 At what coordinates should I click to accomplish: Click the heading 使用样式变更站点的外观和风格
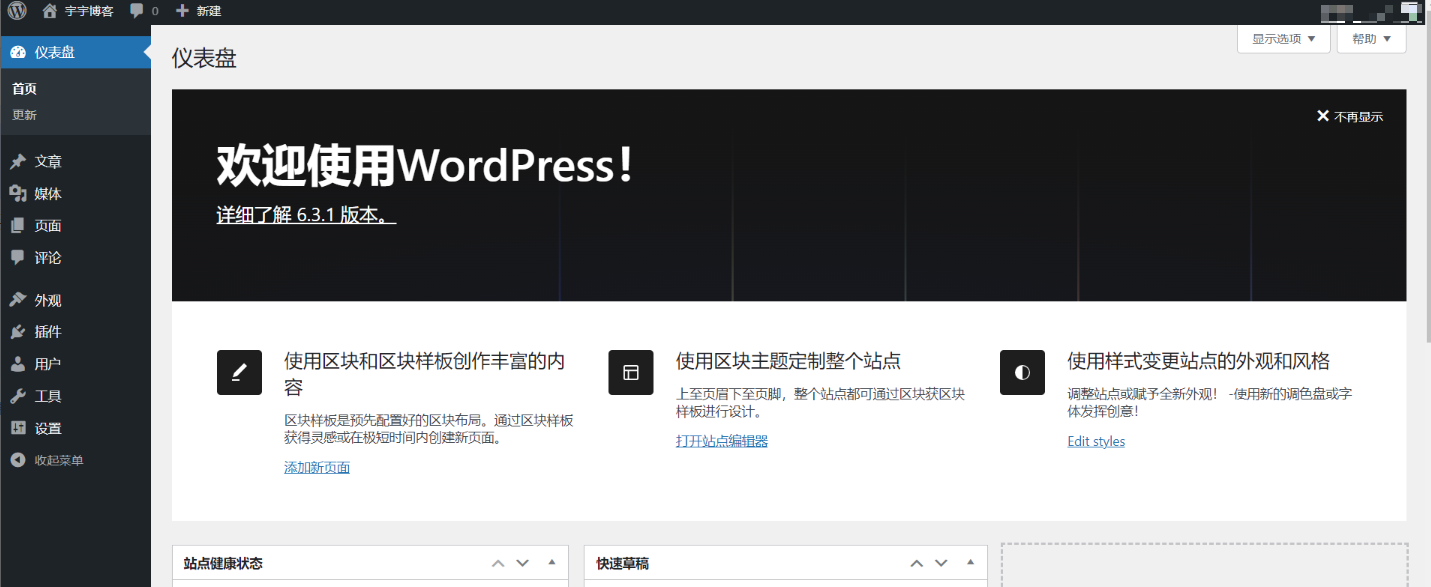click(x=1199, y=361)
